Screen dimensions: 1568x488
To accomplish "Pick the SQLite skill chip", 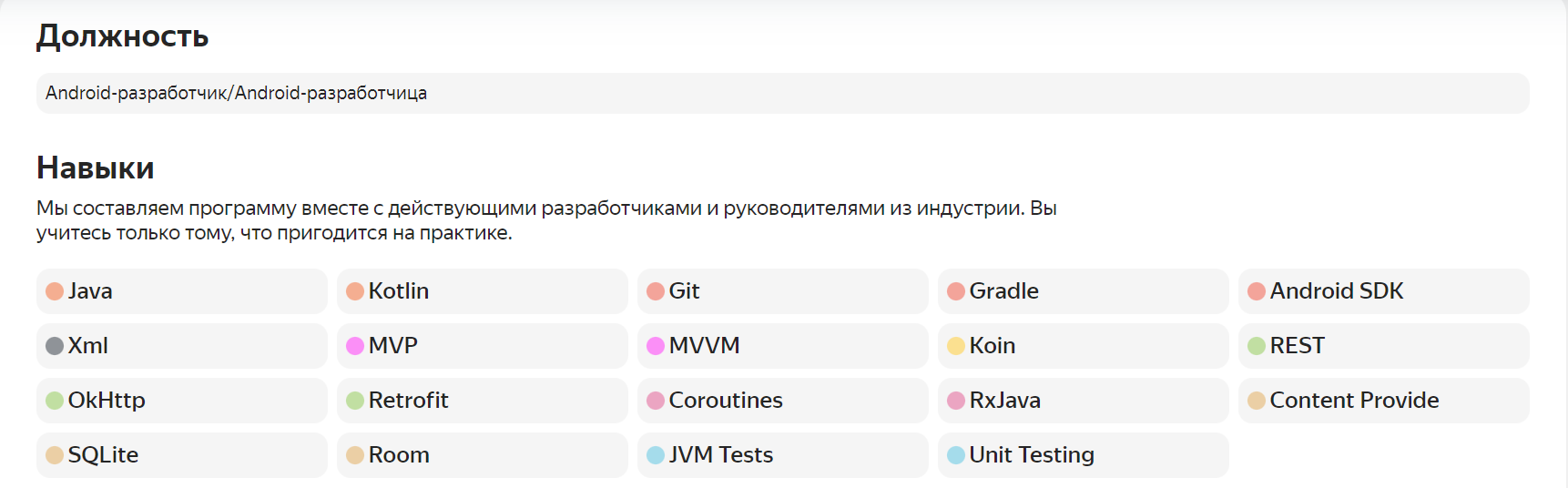I will tap(181, 455).
